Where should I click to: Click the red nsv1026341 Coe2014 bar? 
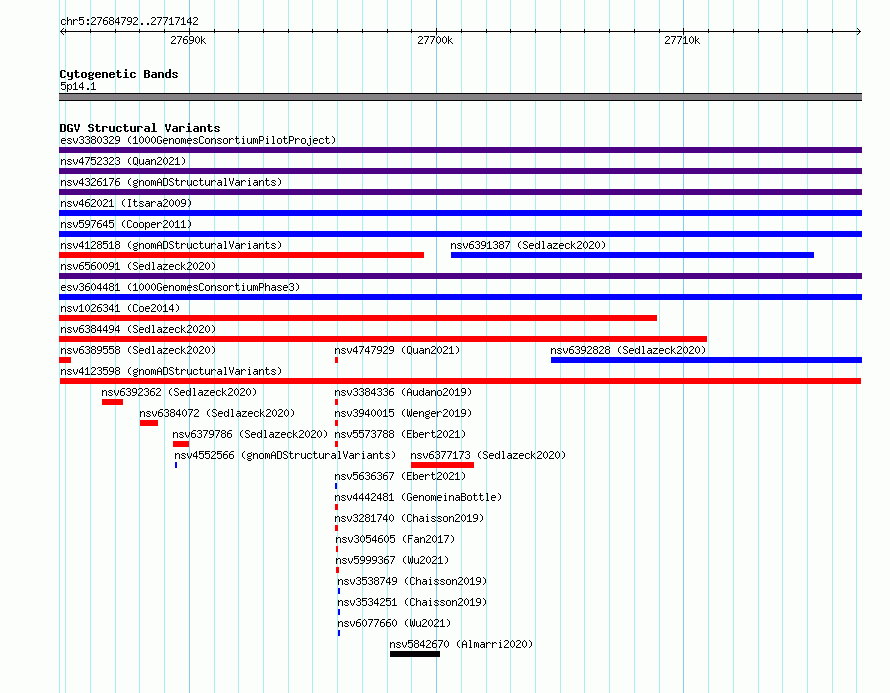(x=358, y=318)
